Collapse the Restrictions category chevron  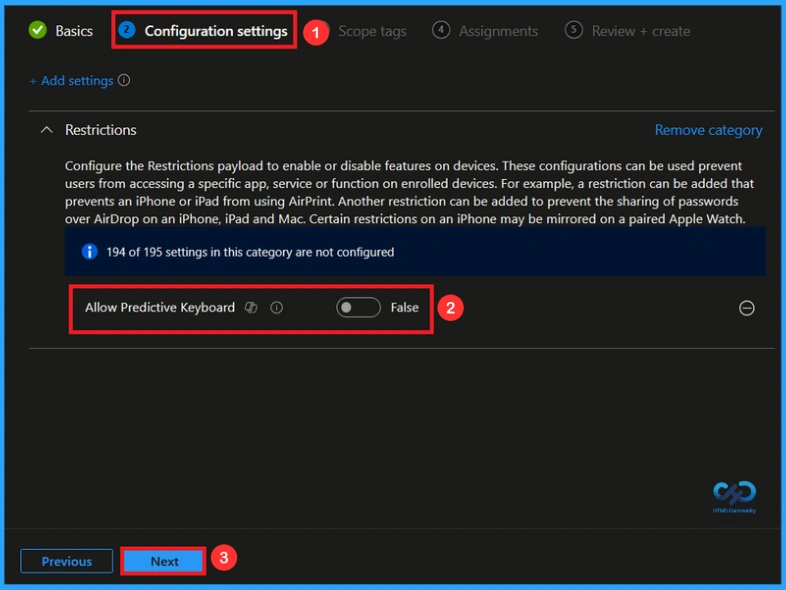[47, 130]
